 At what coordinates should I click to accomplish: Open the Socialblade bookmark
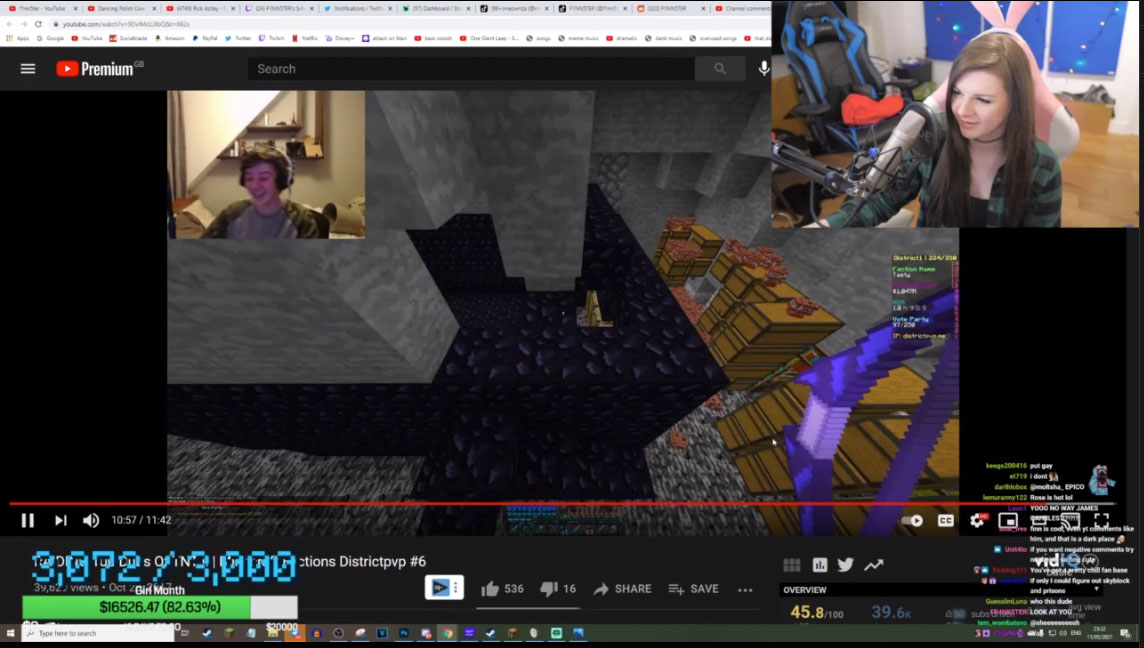pos(128,38)
